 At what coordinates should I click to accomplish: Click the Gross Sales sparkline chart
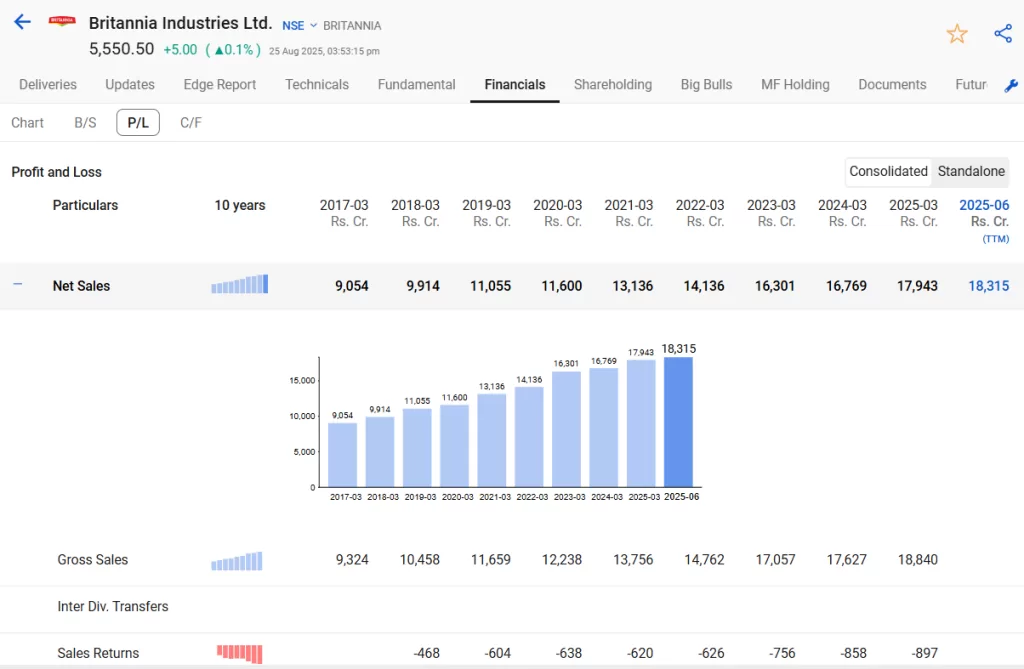[237, 561]
